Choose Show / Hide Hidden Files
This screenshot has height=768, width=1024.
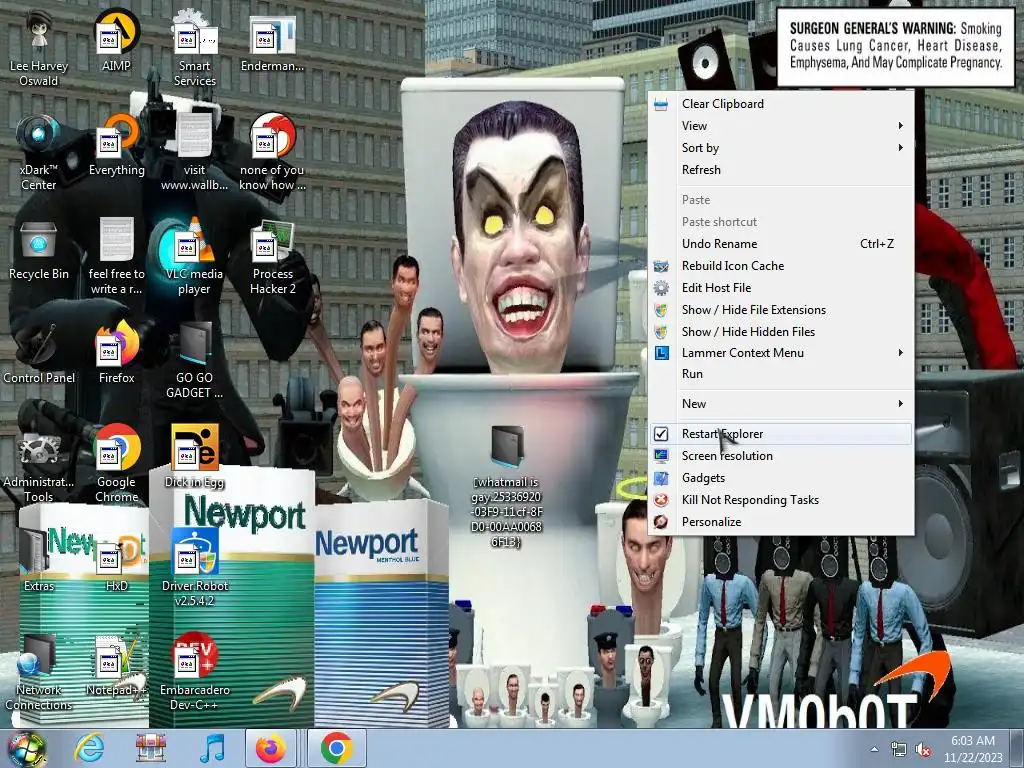point(780,332)
